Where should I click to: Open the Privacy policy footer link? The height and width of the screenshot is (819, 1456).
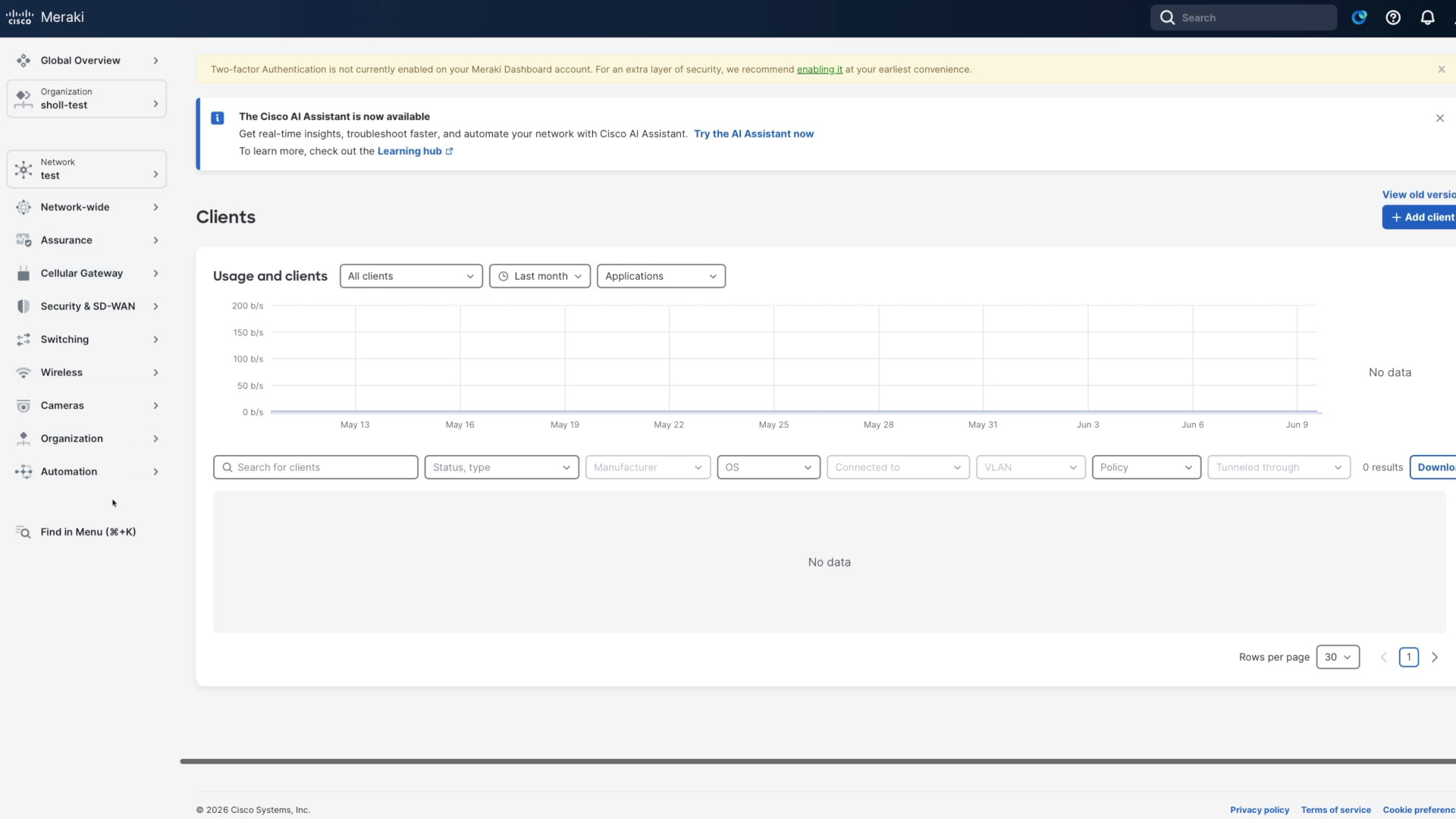pos(1260,810)
